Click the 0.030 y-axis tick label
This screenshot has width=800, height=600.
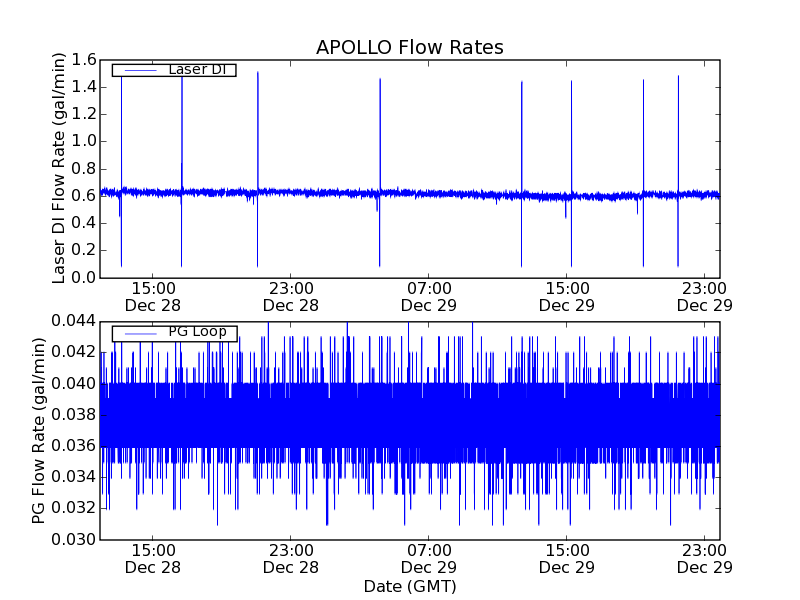click(73, 539)
